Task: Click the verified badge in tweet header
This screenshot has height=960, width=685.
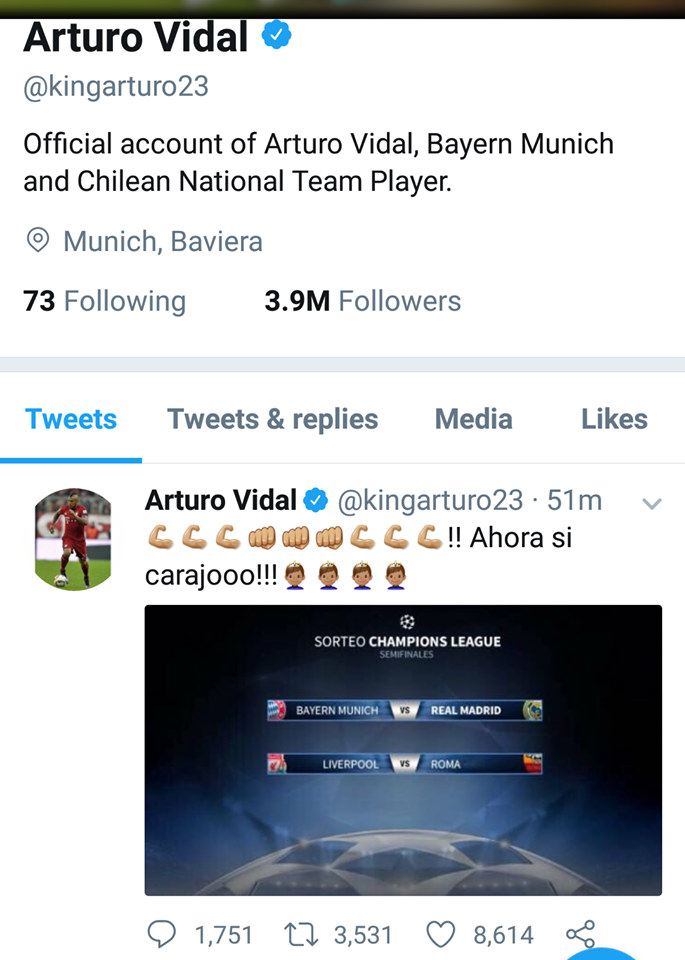Action: (316, 500)
